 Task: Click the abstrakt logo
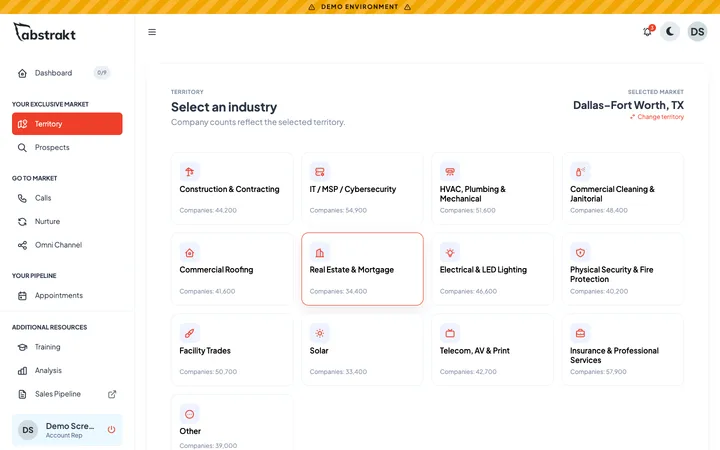(x=45, y=32)
